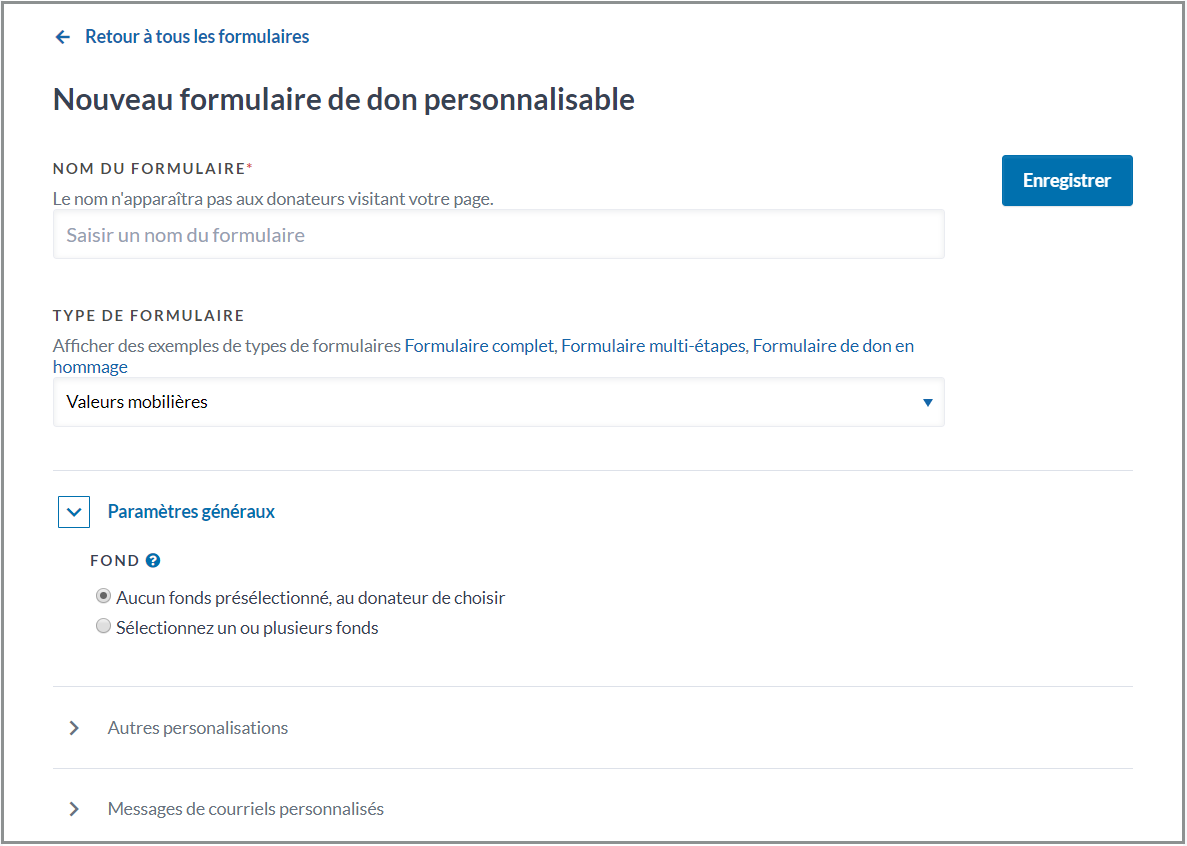Click 'Messages de courriels personnalisés' section title
Image resolution: width=1187 pixels, height=846 pixels.
[245, 809]
